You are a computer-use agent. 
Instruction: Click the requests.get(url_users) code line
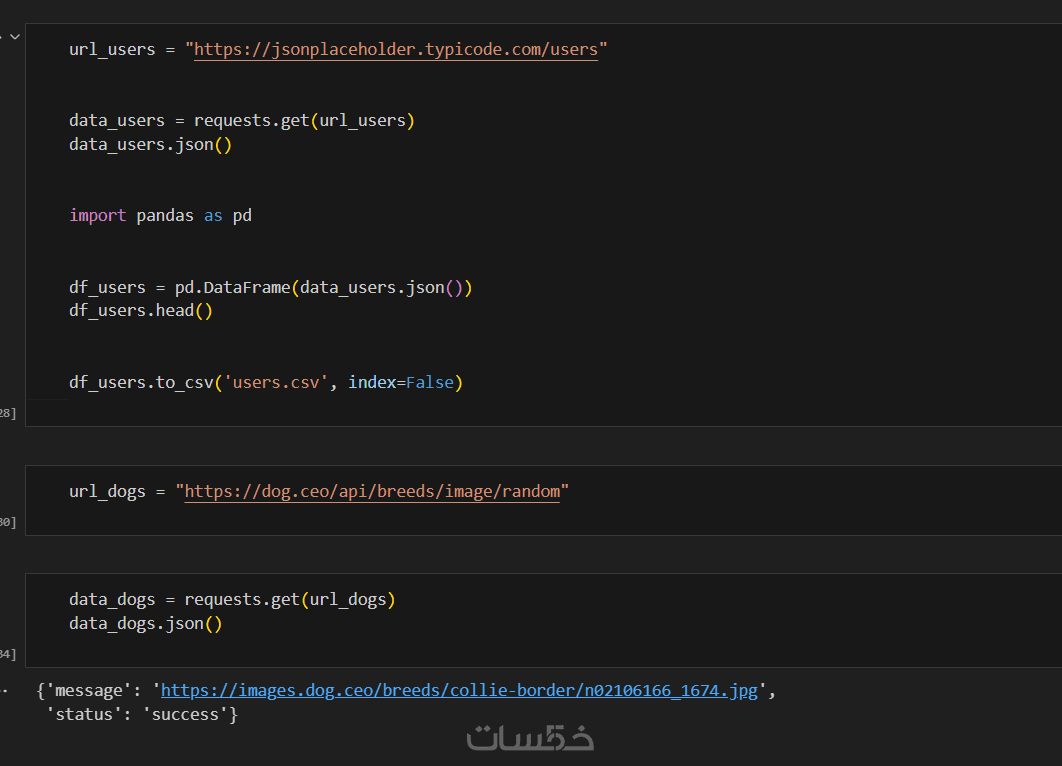pyautogui.click(x=241, y=120)
